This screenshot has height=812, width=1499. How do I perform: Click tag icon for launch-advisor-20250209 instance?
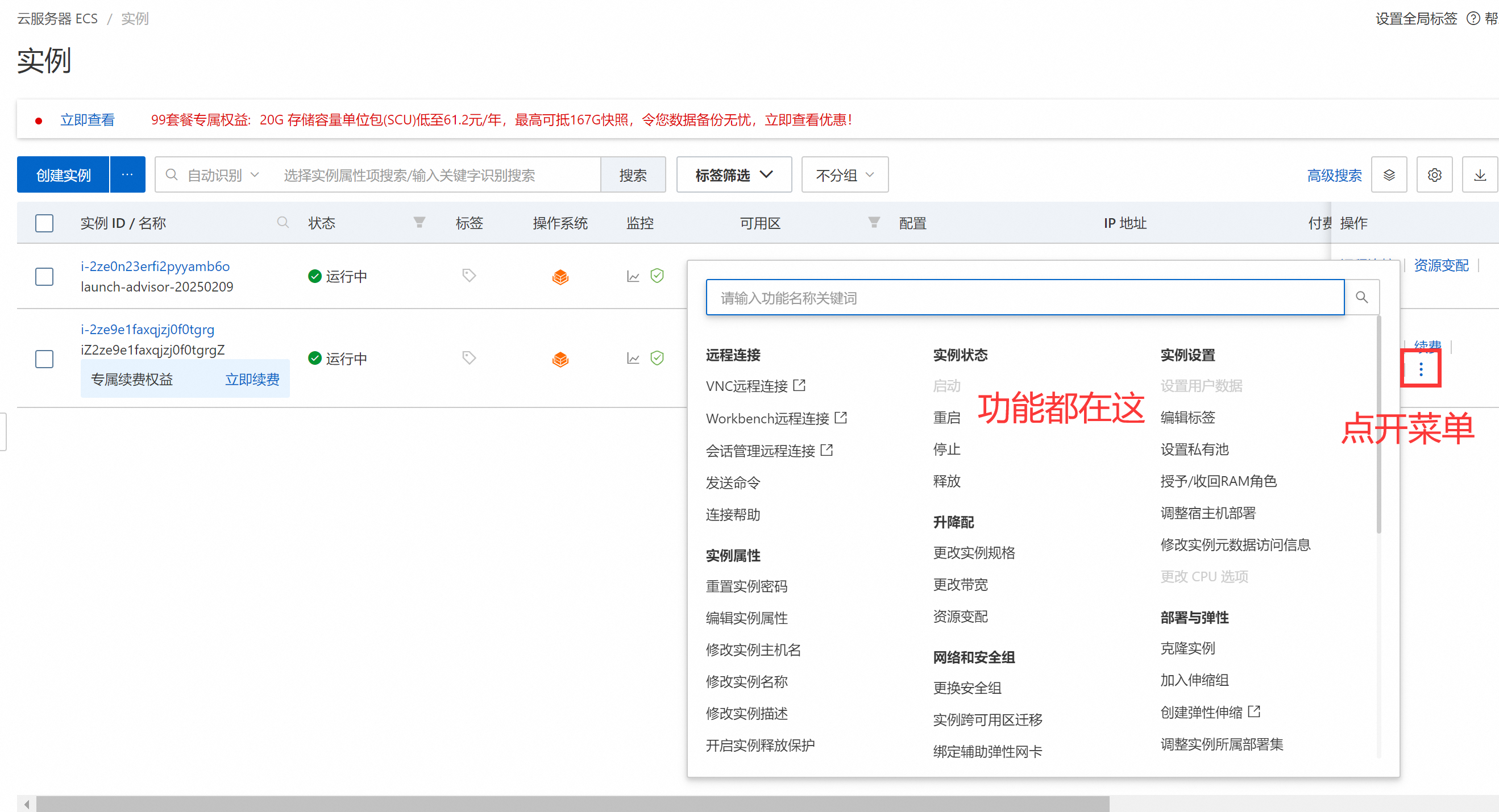[x=469, y=275]
